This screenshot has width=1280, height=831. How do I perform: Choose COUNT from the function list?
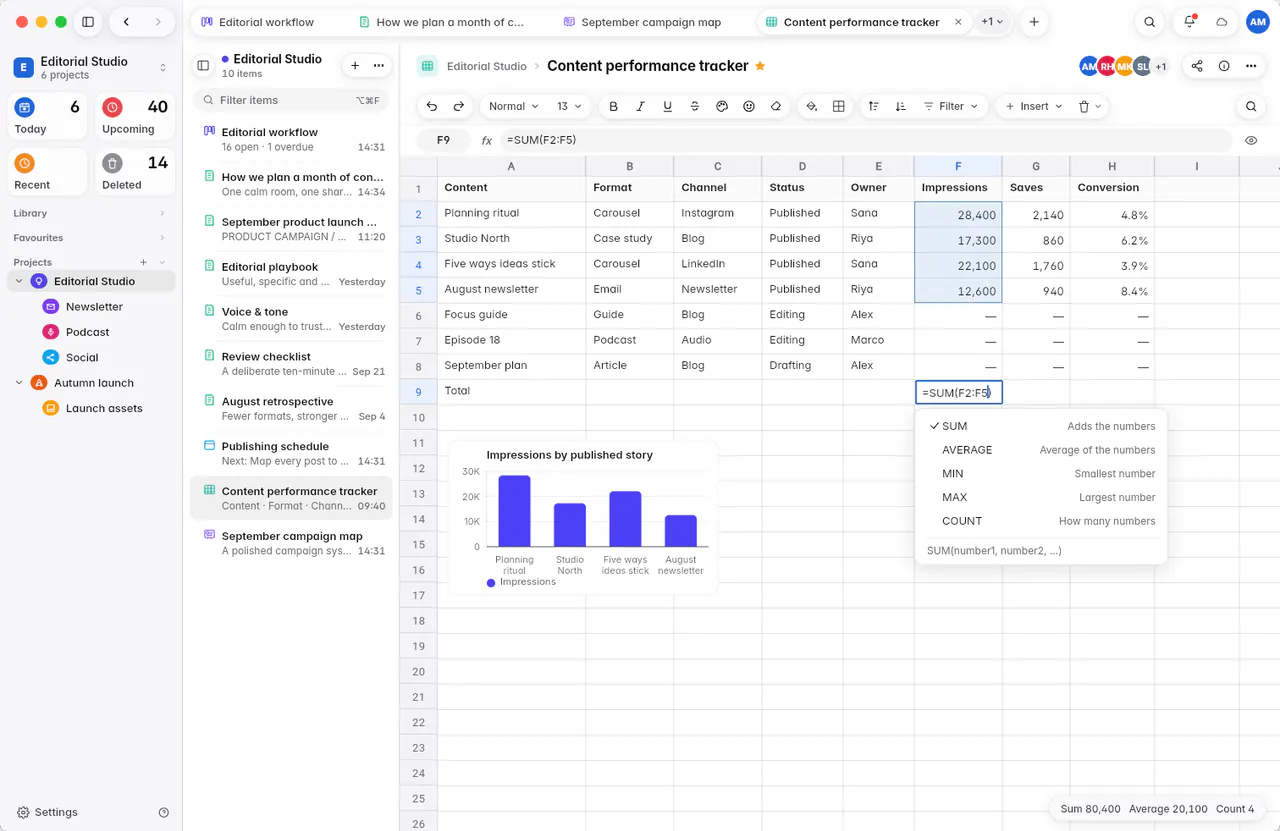[x=1041, y=521]
